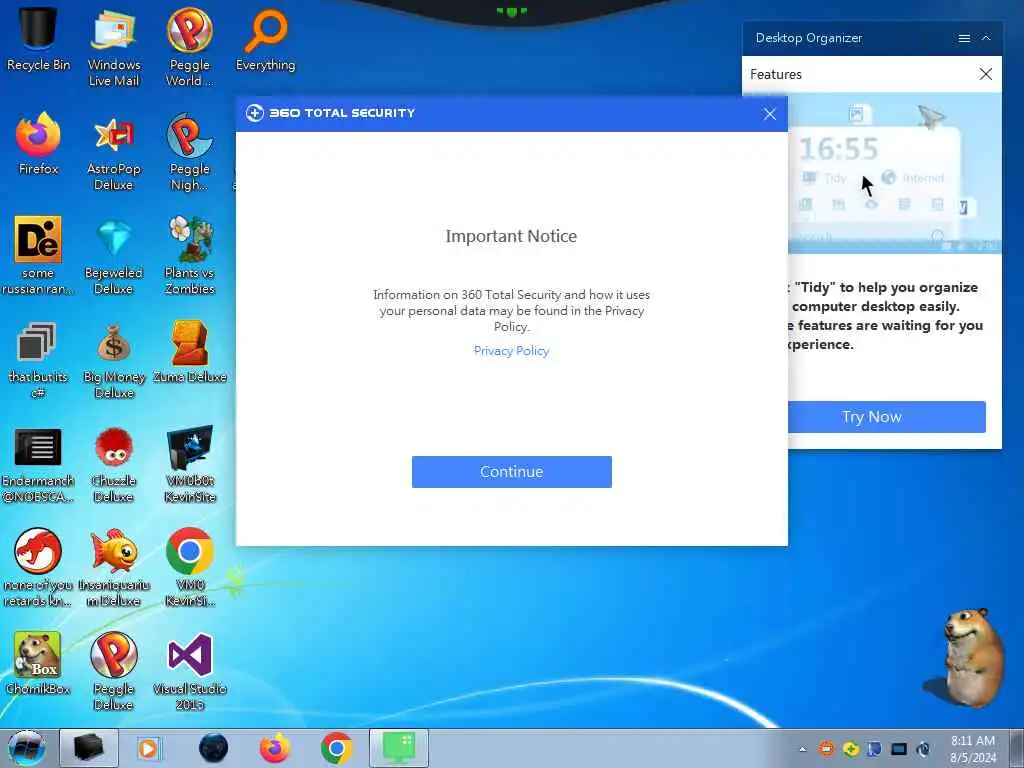Screen dimensions: 1024x768
Task: Open the black box taskbar program
Action: [x=89, y=748]
